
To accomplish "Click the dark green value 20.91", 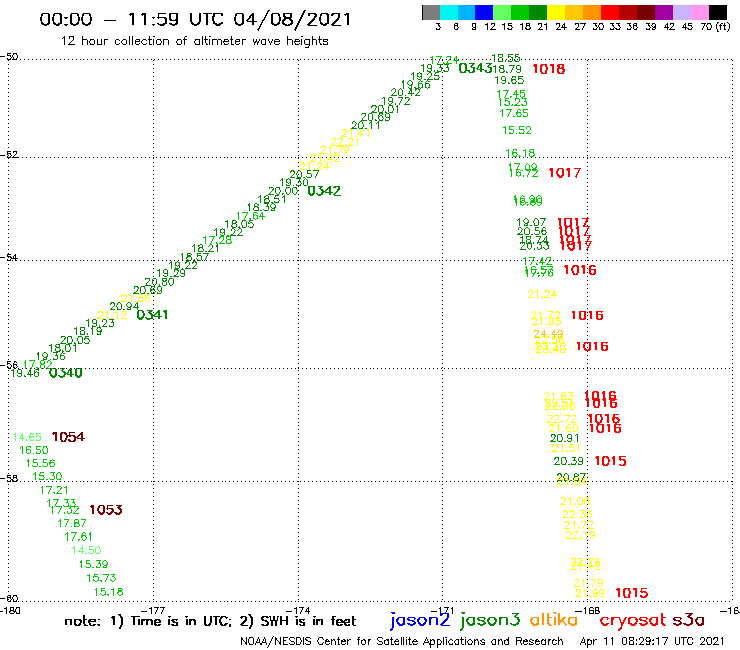I will point(564,438).
